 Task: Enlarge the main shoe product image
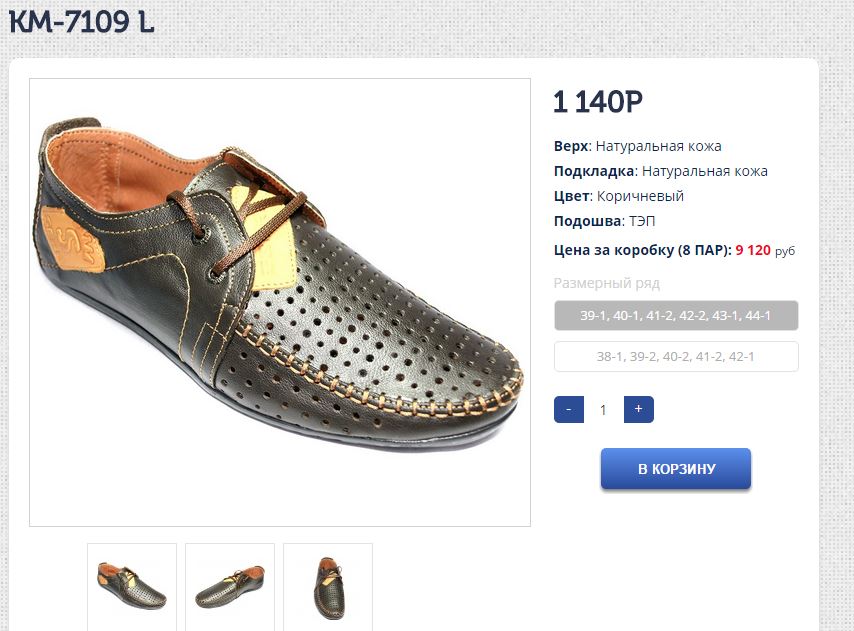click(280, 302)
